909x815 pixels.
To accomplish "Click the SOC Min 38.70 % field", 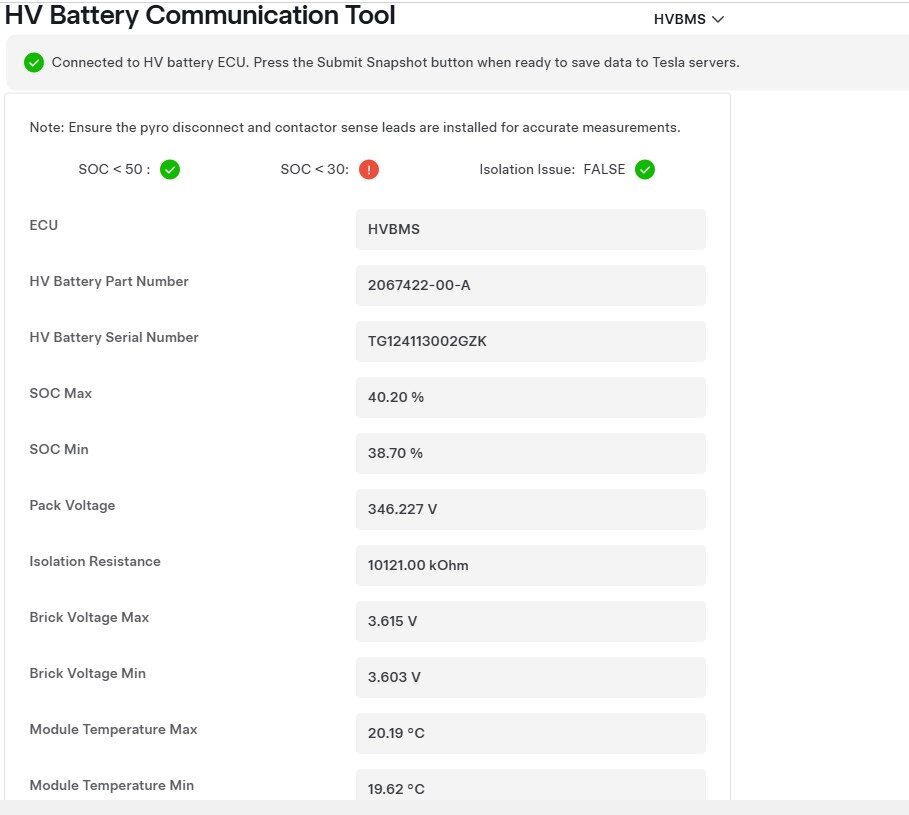I will pyautogui.click(x=530, y=453).
